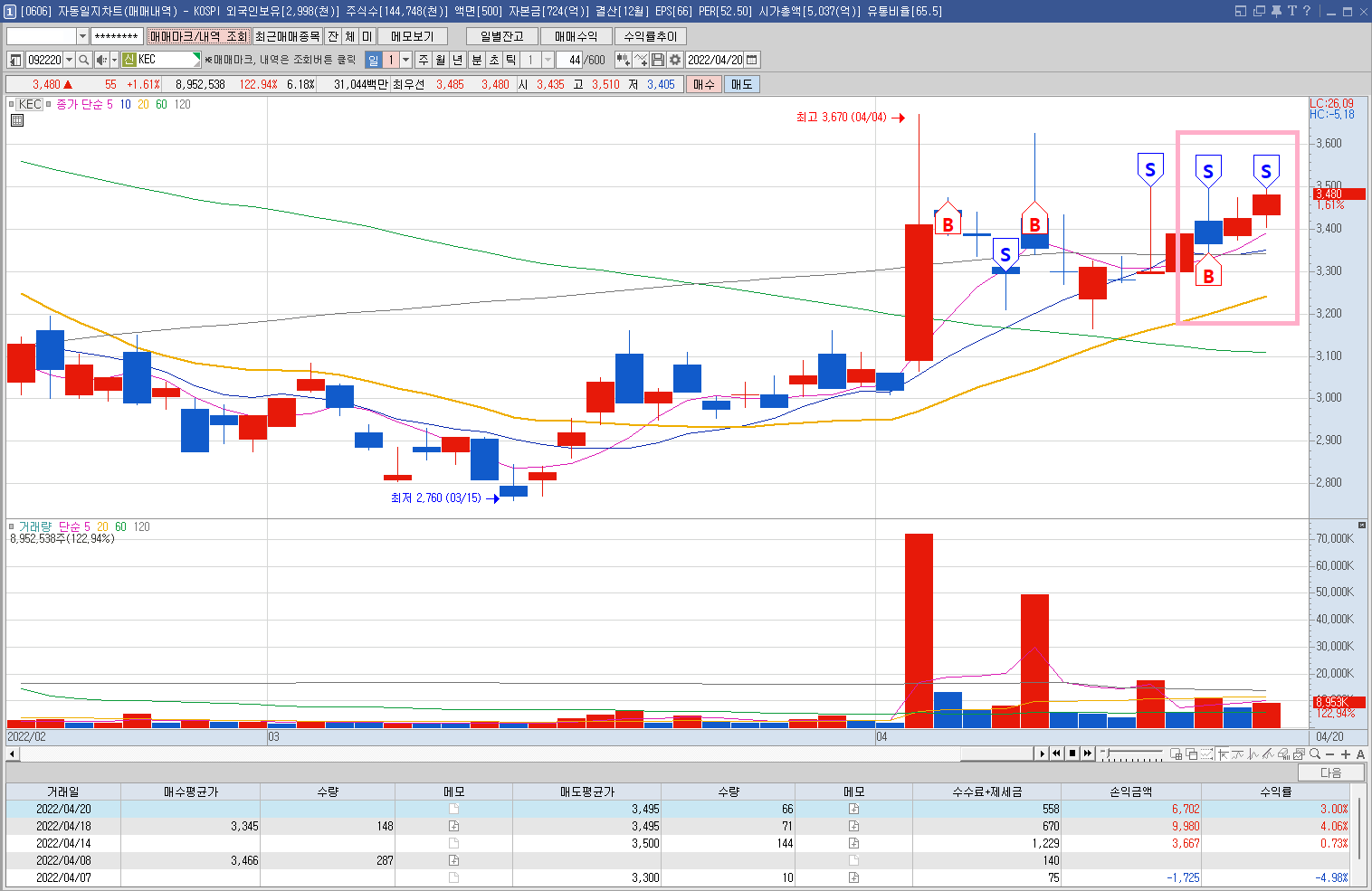Collapse the KEC price pane expander

12,104
